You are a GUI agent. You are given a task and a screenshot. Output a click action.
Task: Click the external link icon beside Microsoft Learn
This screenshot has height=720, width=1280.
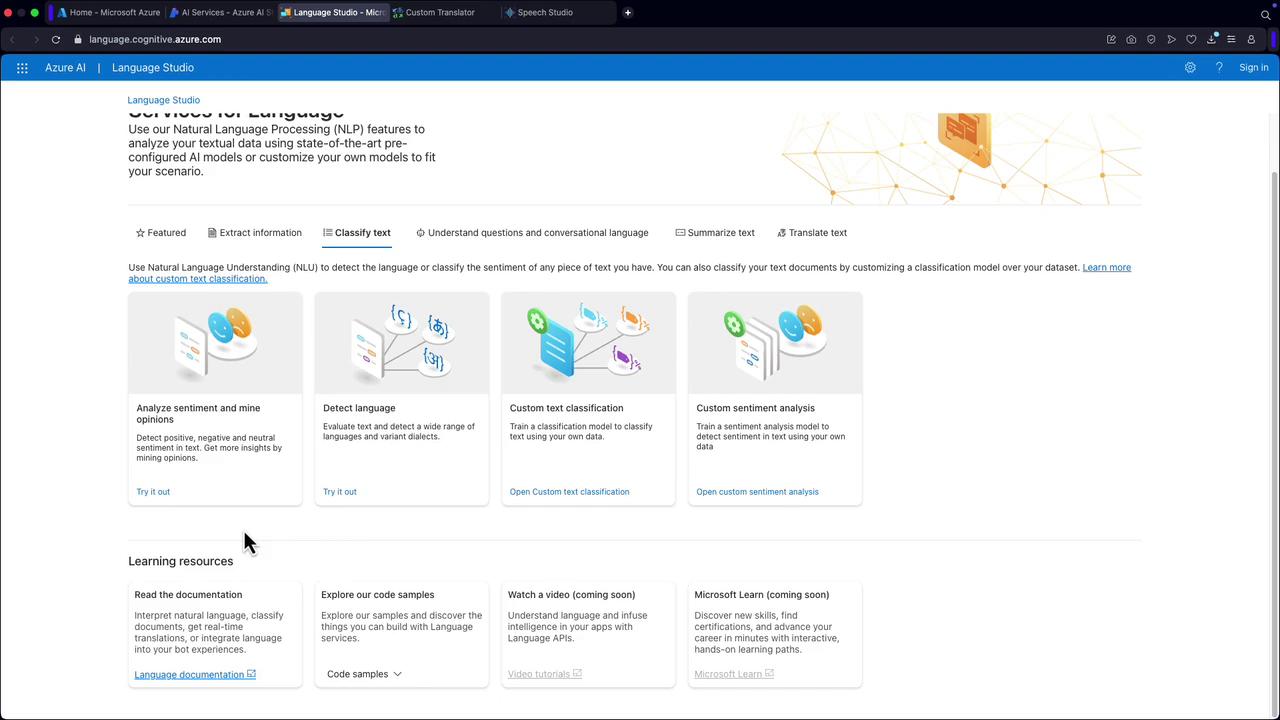(769, 674)
